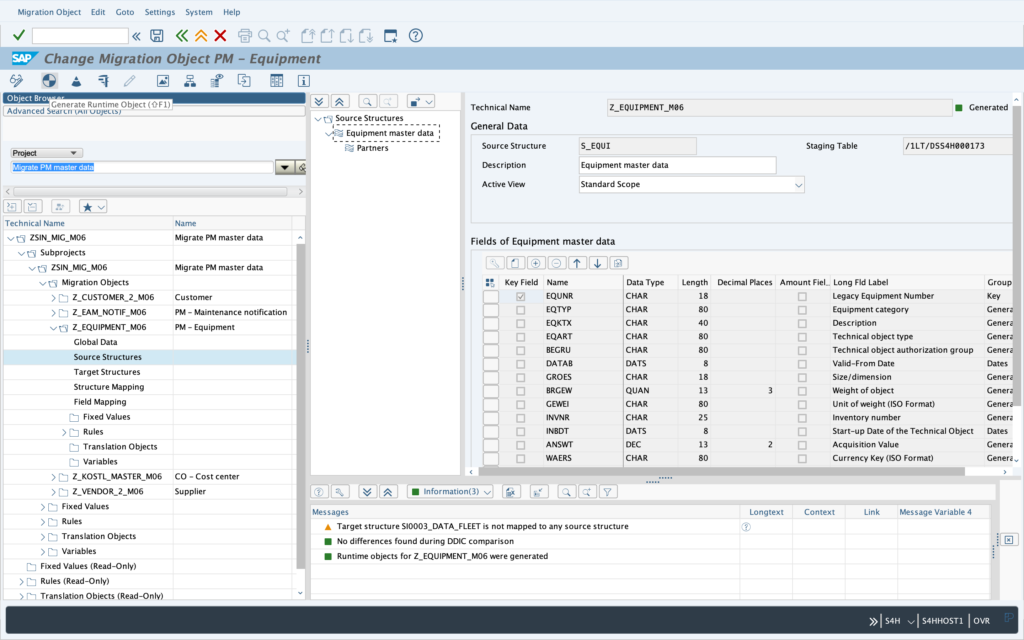The width and height of the screenshot is (1024, 640).
Task: Toggle Key Field checkbox for EQUNR
Action: pyautogui.click(x=520, y=296)
